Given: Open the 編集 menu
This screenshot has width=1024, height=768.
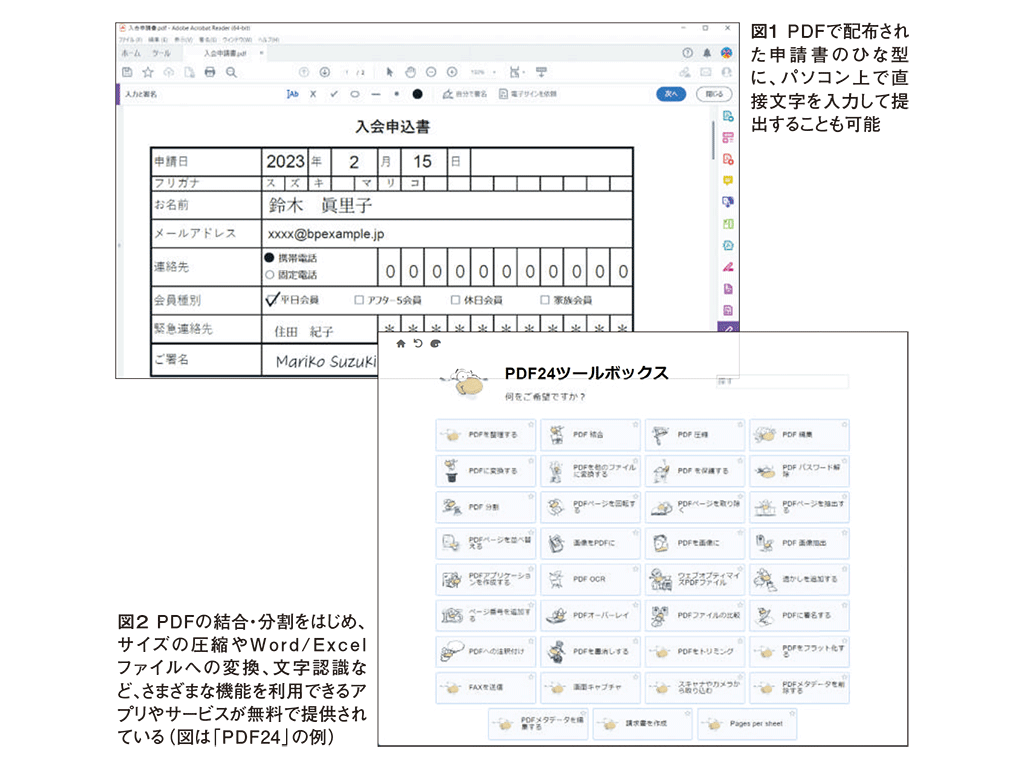Looking at the screenshot, I should (x=157, y=40).
